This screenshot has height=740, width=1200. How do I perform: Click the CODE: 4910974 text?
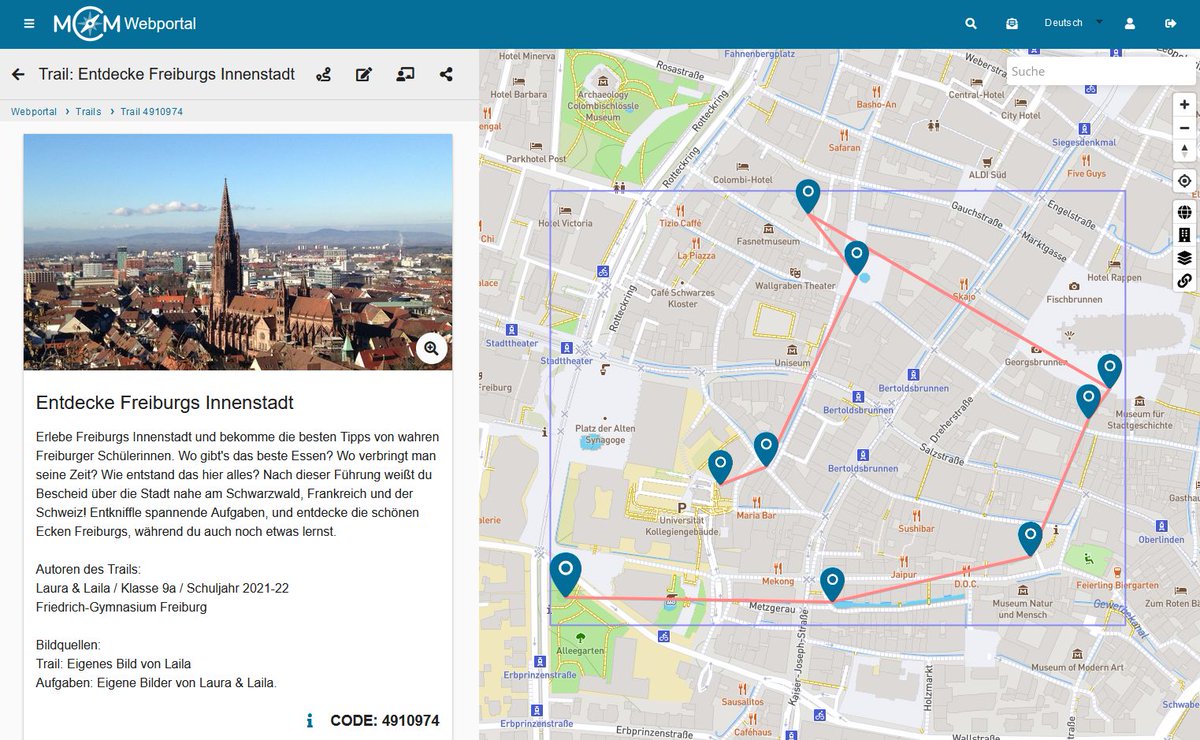click(384, 720)
